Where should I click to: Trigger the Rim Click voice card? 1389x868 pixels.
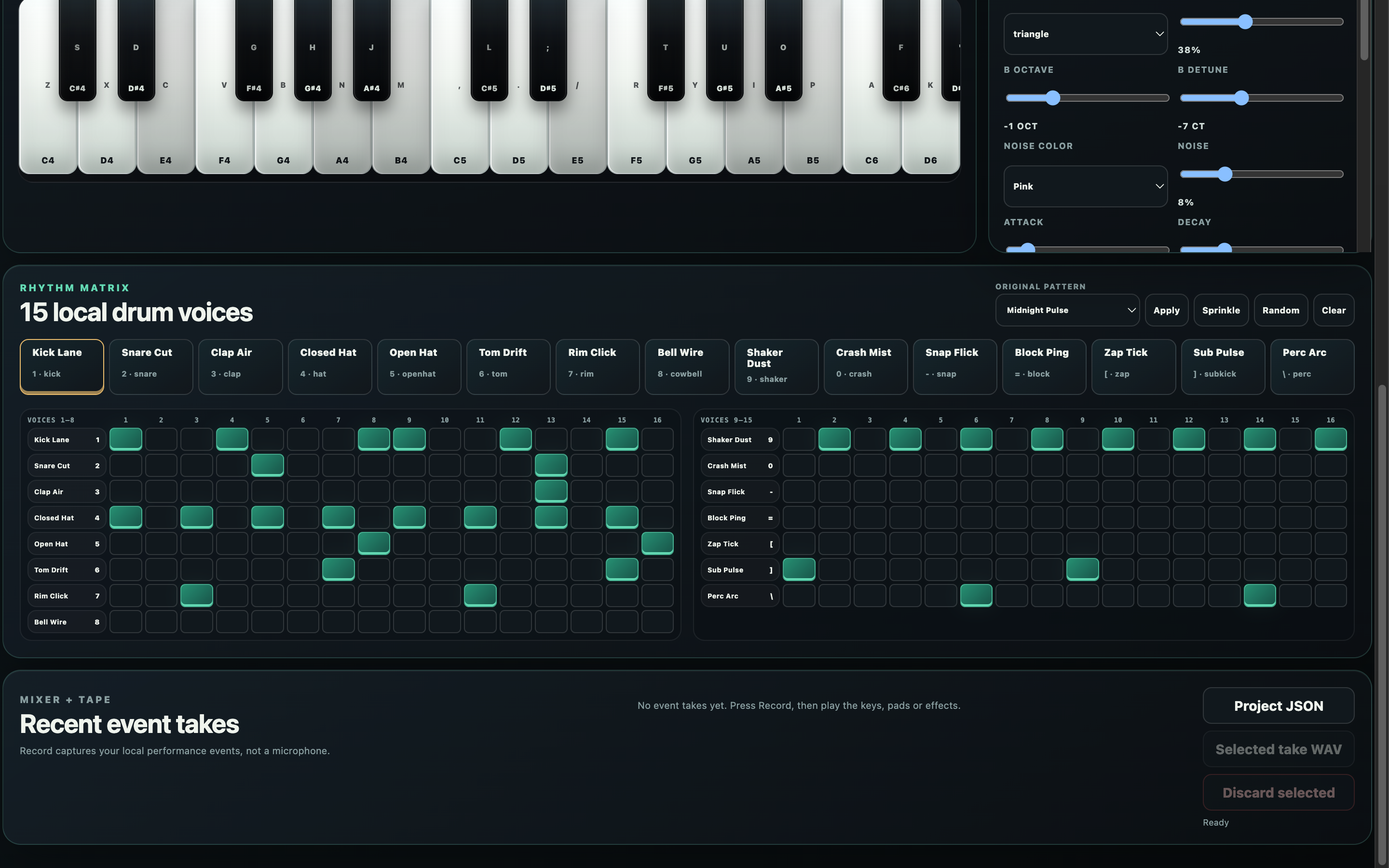coord(598,366)
